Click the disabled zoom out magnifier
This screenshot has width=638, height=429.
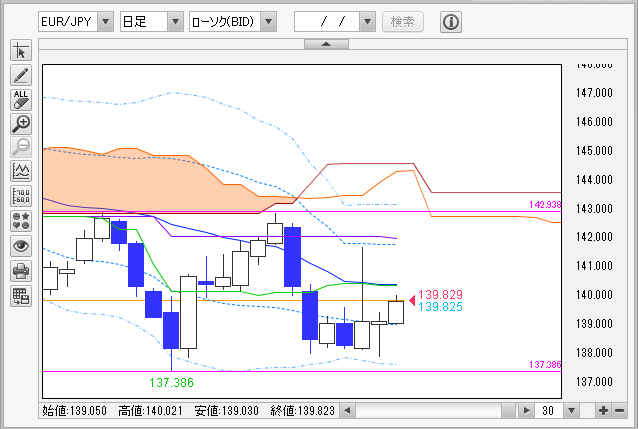[x=21, y=147]
